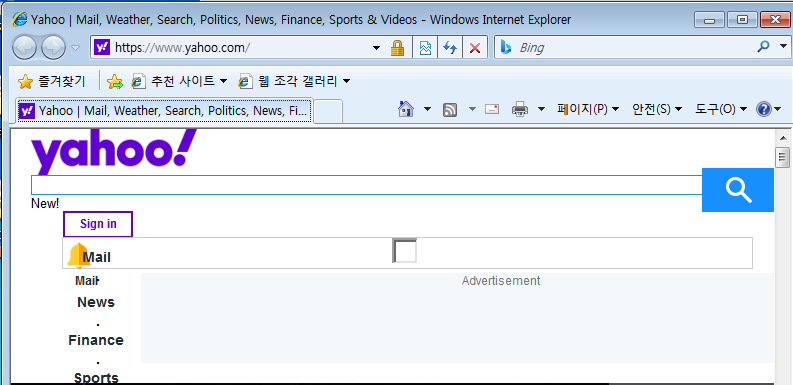The height and width of the screenshot is (385, 793).
Task: Click the Sign in button
Action: click(x=98, y=224)
